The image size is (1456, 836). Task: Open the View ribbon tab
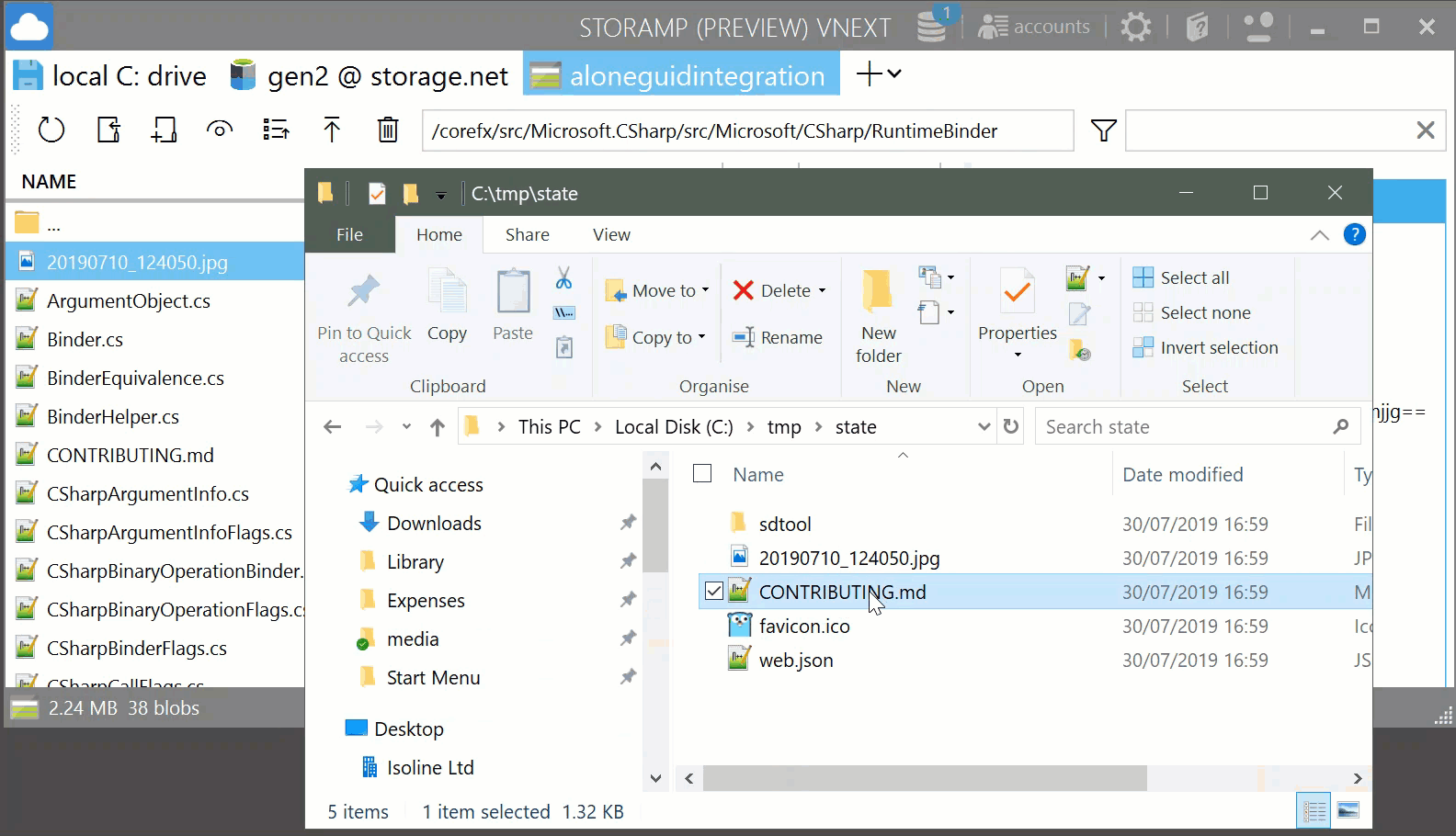pos(611,234)
